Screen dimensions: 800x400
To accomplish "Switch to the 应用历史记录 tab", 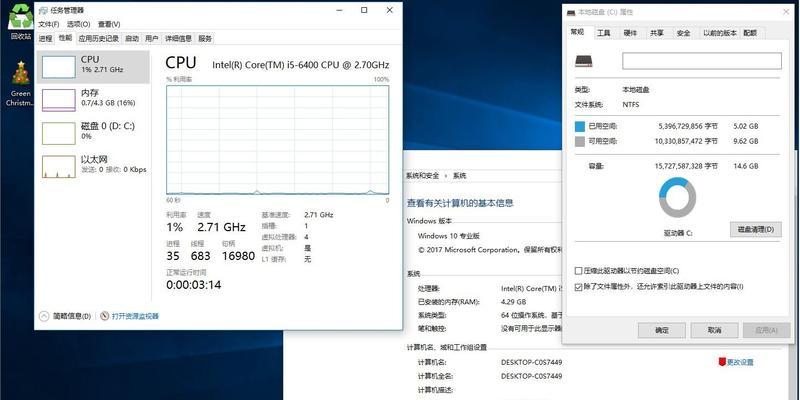I will 98,38.
